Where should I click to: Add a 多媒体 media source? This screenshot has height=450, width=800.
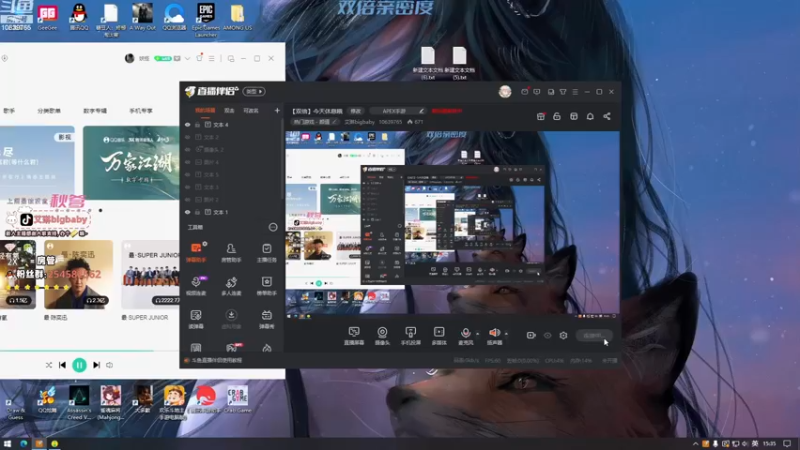(439, 336)
